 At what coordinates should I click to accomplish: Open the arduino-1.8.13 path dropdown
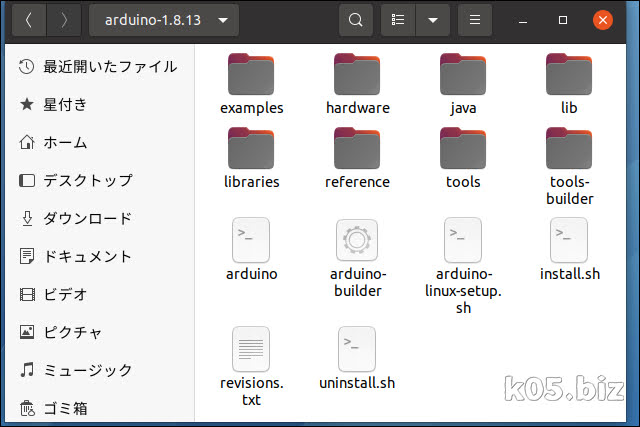164,20
